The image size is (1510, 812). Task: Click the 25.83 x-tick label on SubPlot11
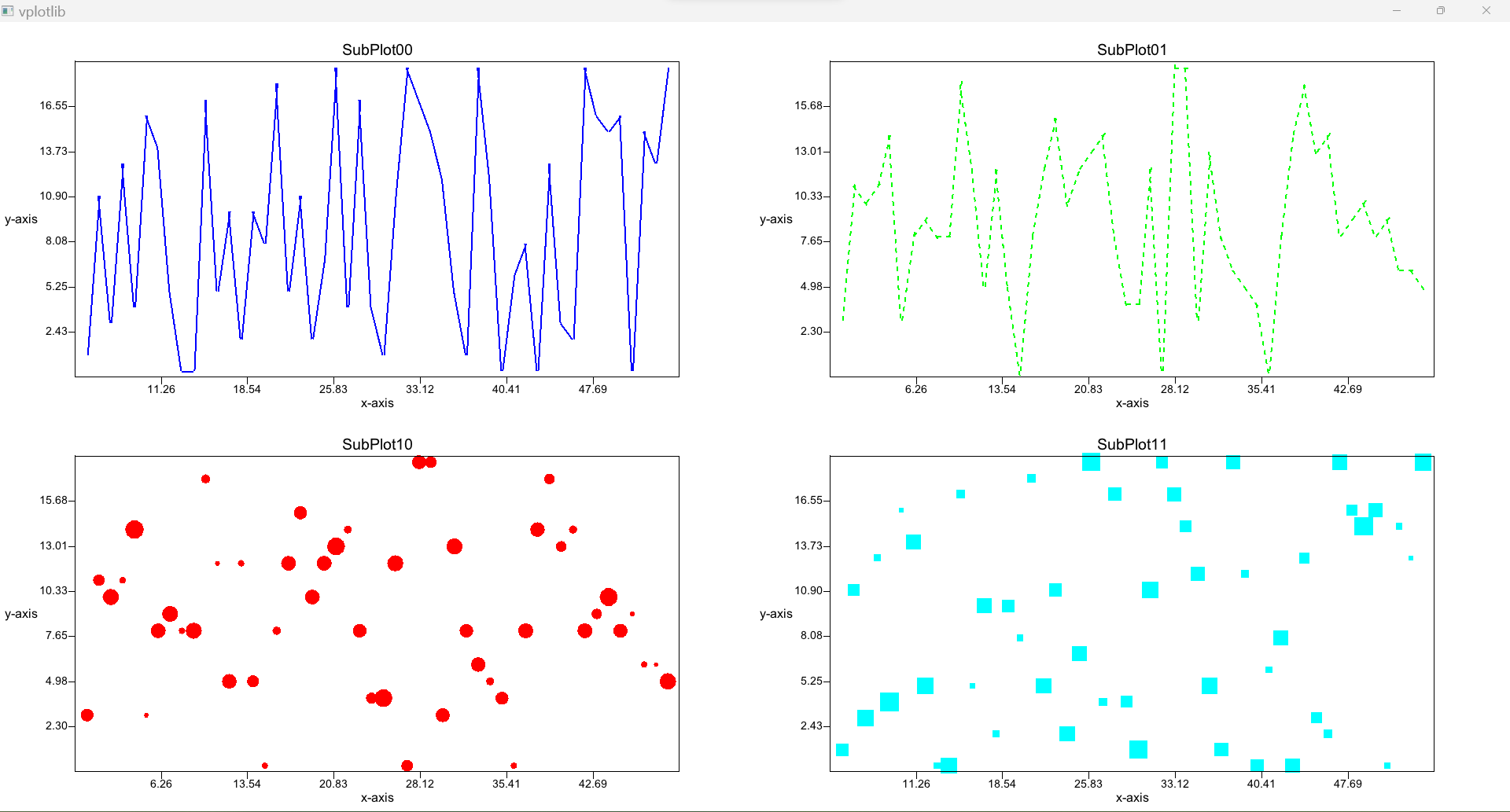pyautogui.click(x=1088, y=784)
